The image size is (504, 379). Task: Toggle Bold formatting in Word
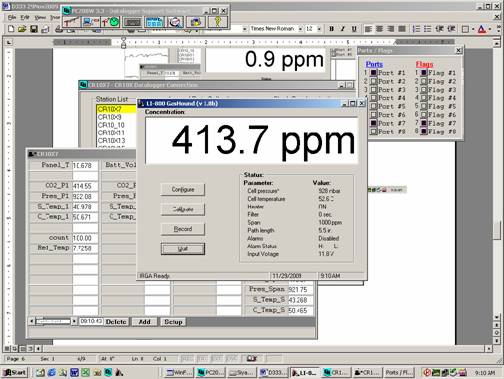point(331,29)
